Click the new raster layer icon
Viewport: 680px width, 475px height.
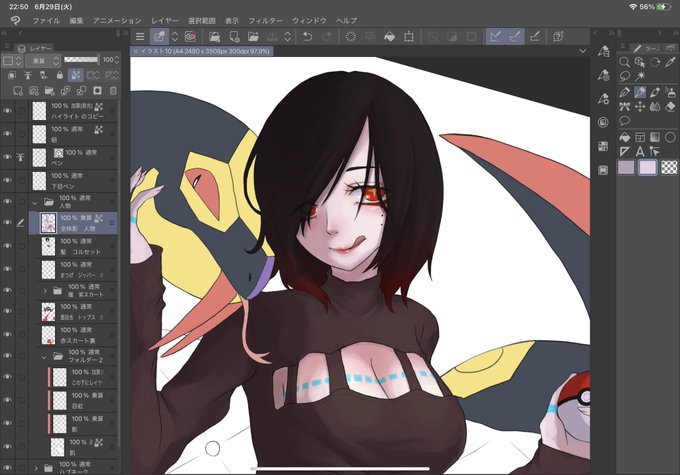tap(18, 91)
